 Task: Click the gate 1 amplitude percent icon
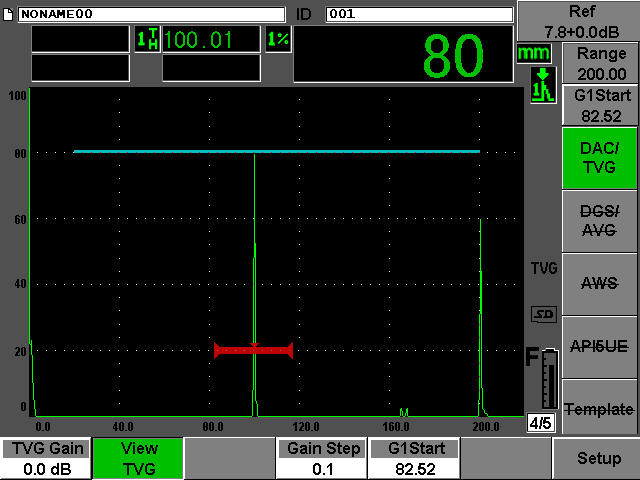tap(277, 40)
